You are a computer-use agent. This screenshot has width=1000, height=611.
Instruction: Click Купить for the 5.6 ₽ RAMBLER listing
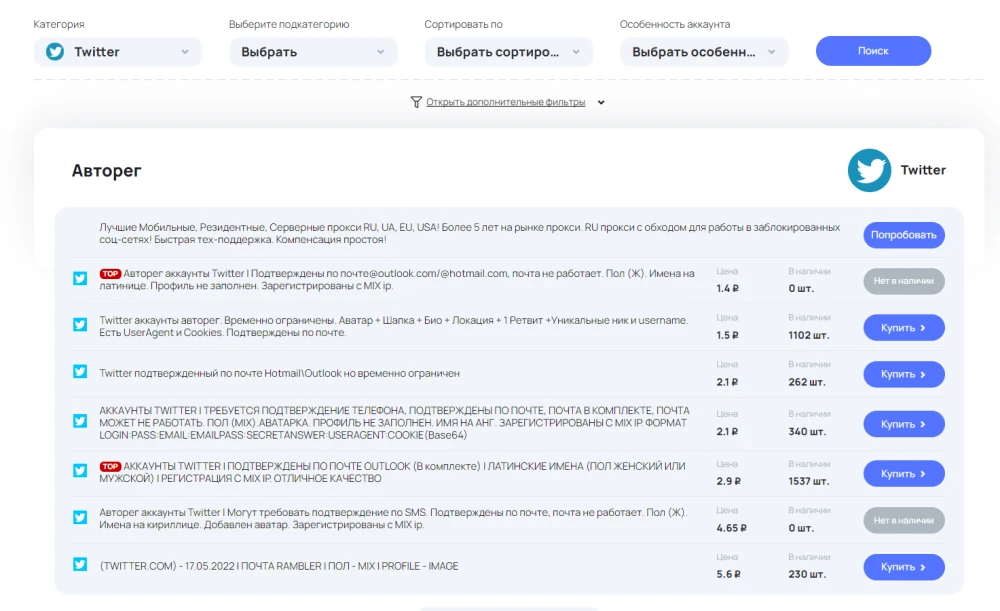(x=904, y=567)
